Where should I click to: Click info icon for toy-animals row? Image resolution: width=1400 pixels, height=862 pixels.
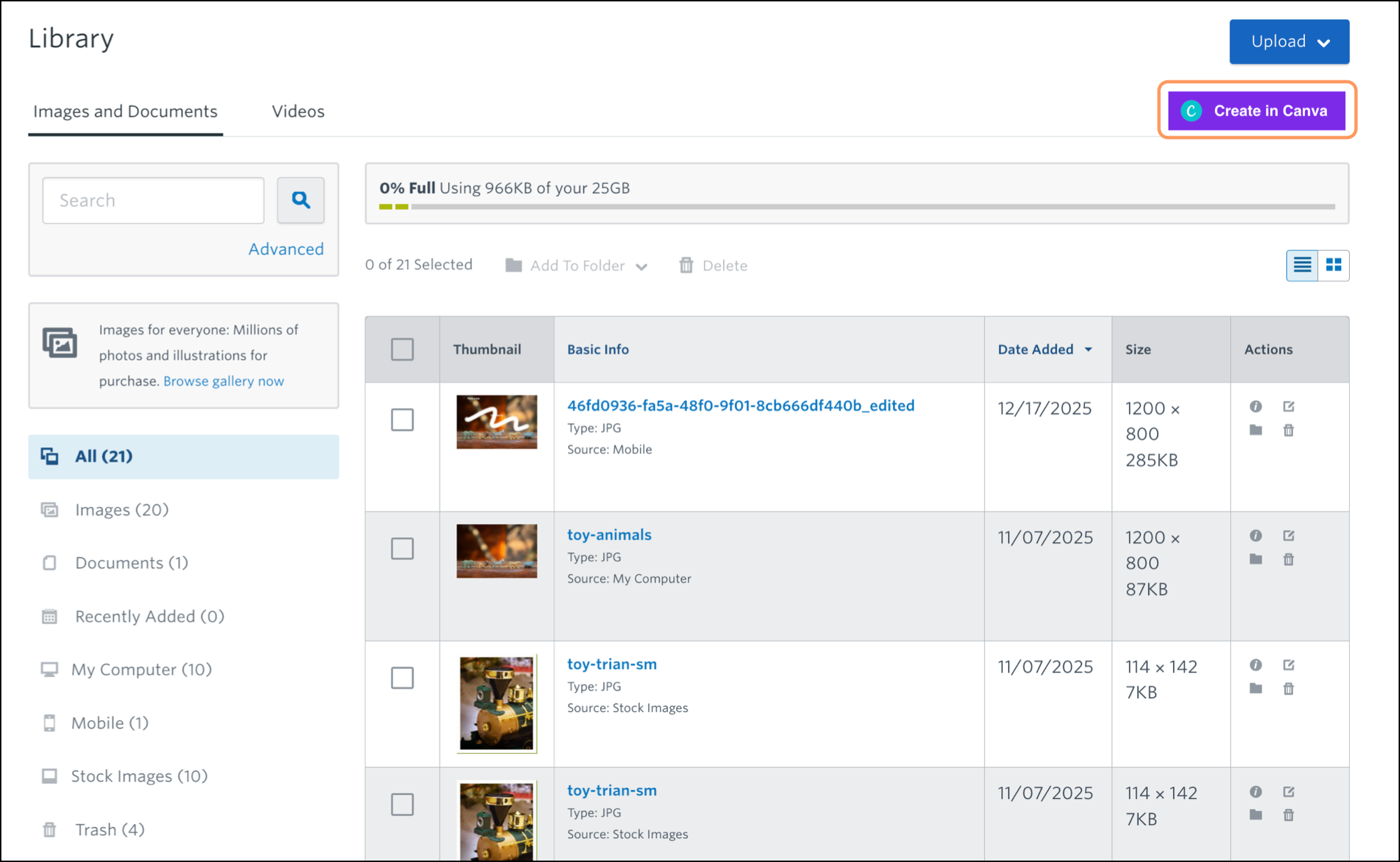[x=1255, y=536]
